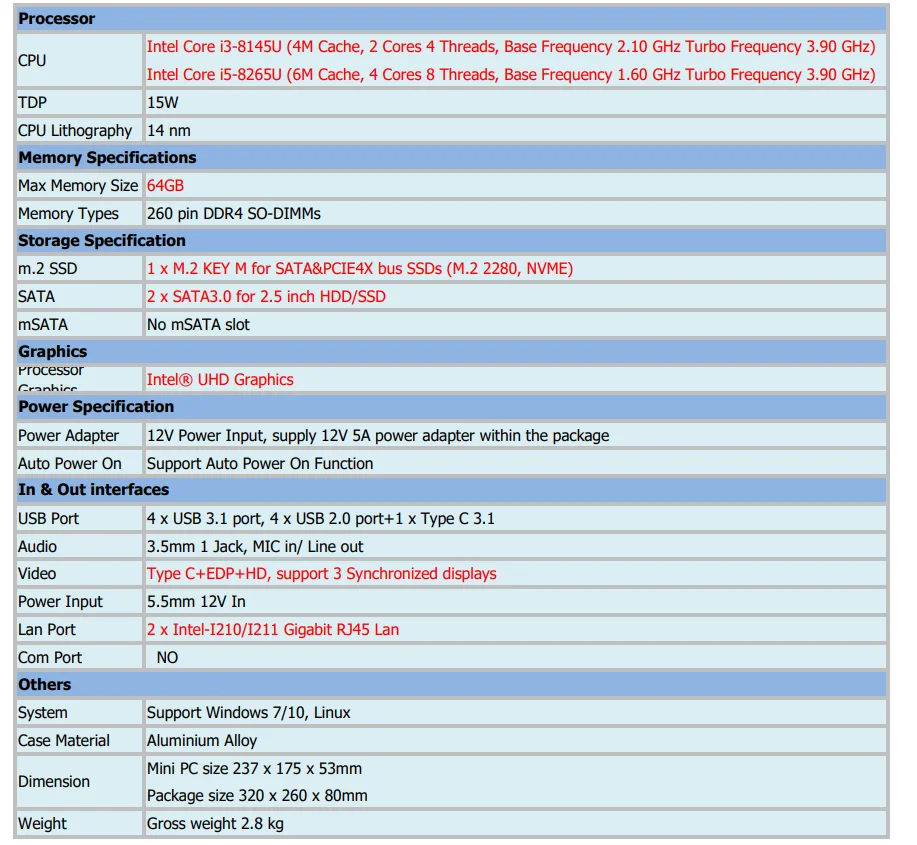Image resolution: width=917 pixels, height=845 pixels.
Task: Click the Gross weight 2.8 kg value
Action: pos(215,825)
